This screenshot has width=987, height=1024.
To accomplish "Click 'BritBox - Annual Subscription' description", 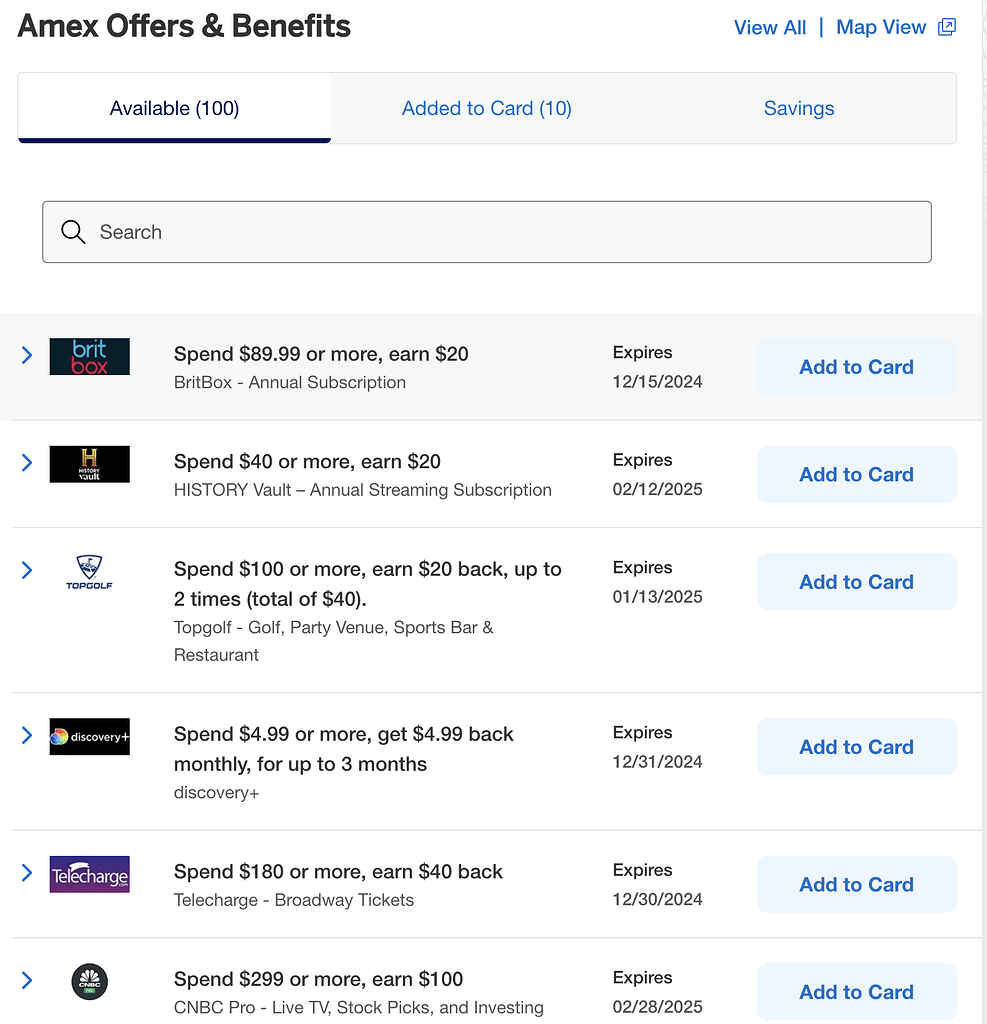I will [289, 382].
